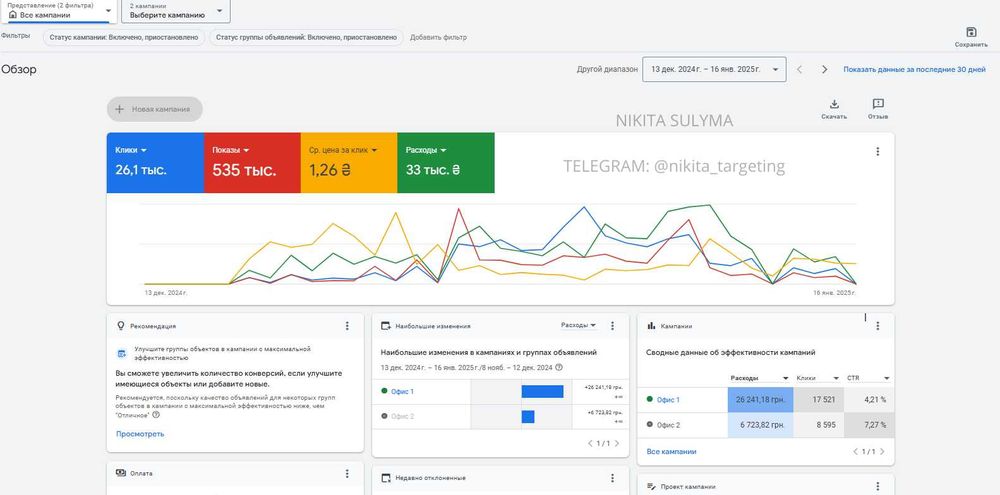Open Выберите кампанию dropdown
This screenshot has height=495, width=1000.
point(176,11)
